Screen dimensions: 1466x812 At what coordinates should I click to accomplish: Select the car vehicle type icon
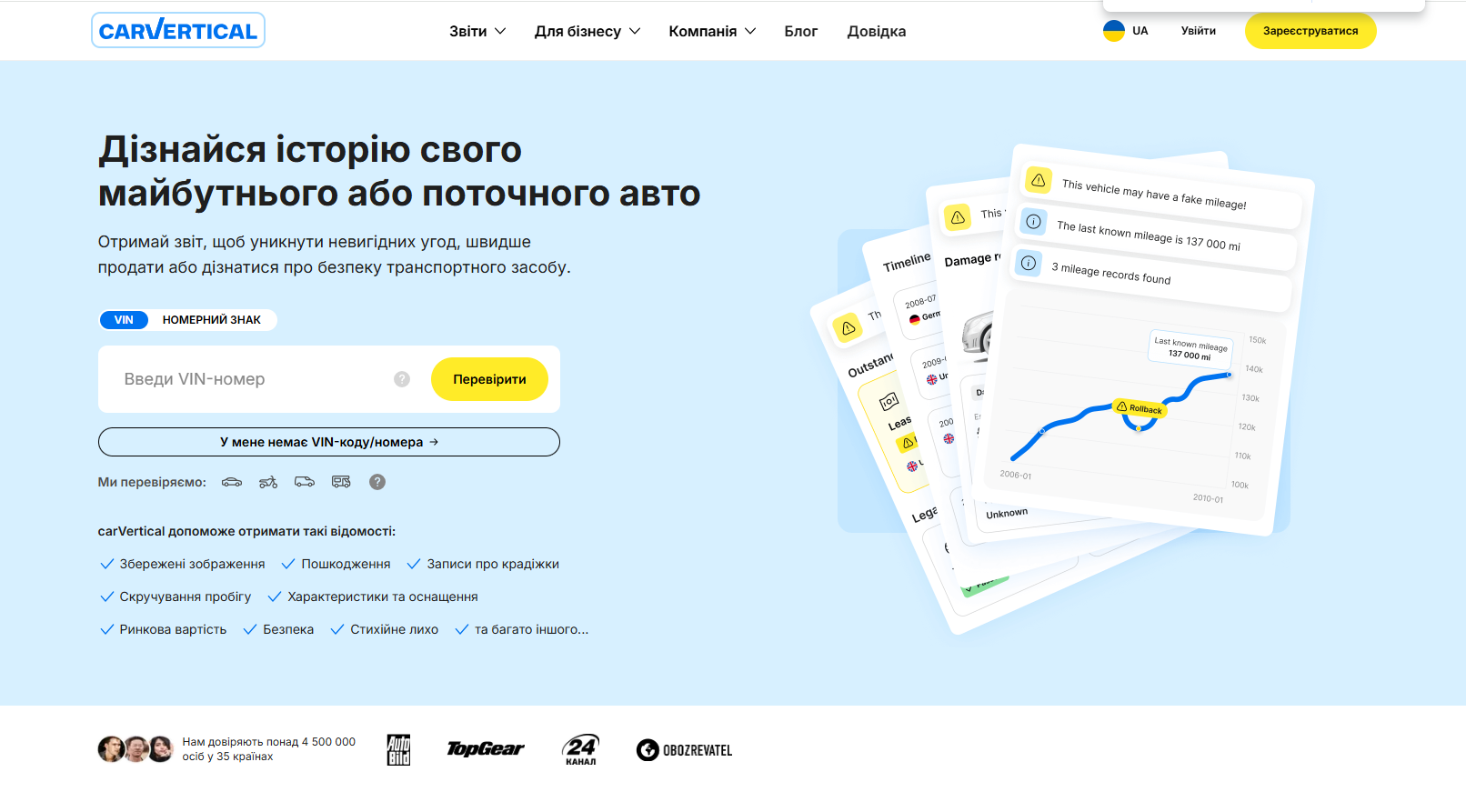tap(232, 482)
